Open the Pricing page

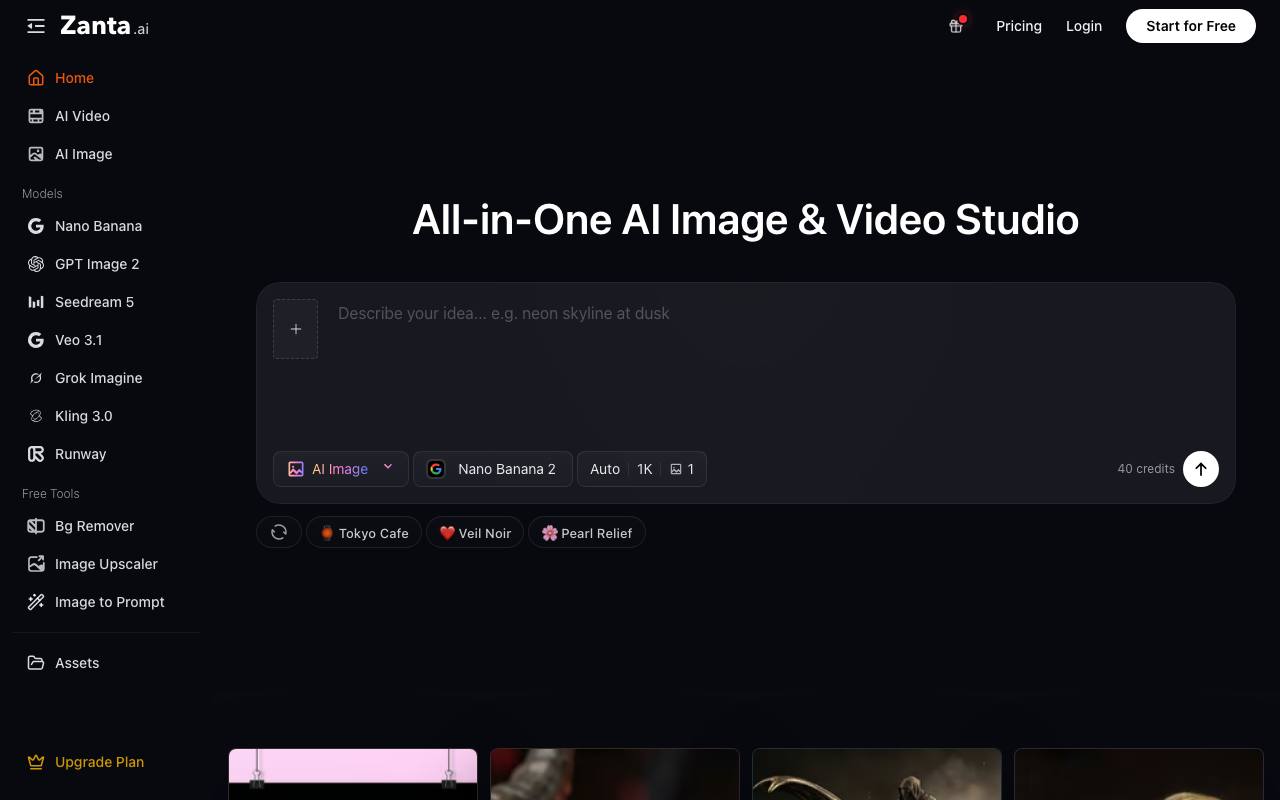[x=1019, y=26]
